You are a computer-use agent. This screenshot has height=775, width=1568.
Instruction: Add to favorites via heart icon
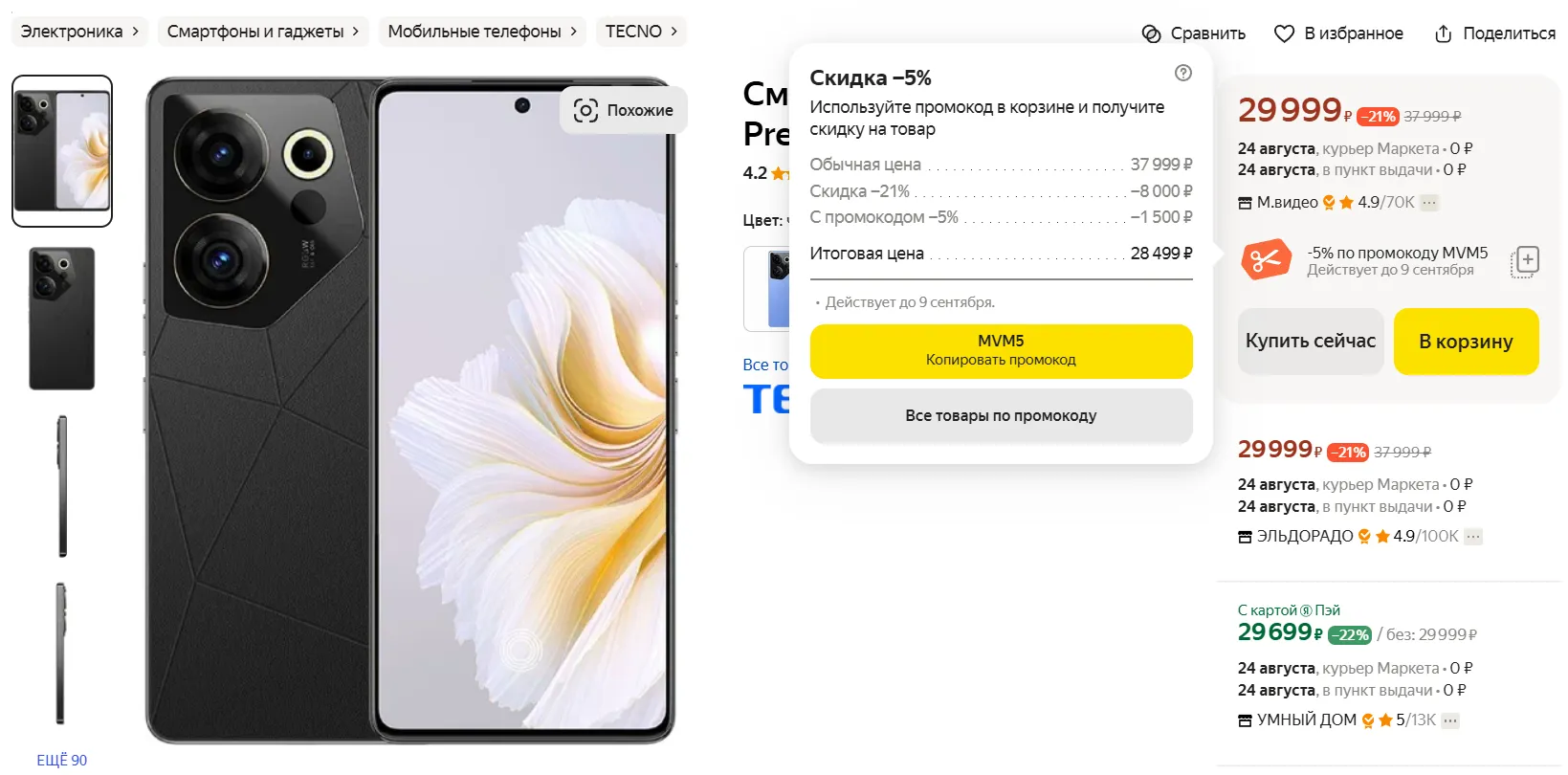point(1284,33)
